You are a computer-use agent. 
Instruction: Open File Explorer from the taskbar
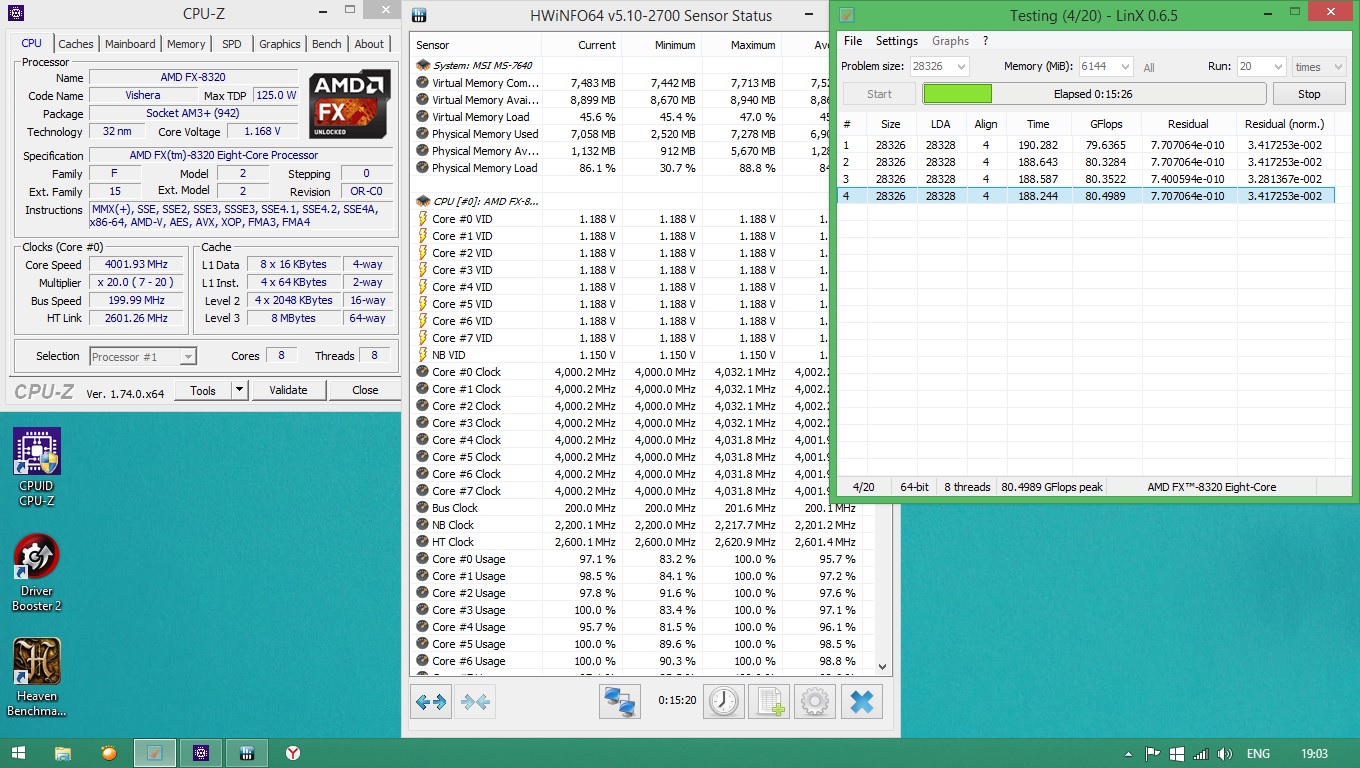click(63, 753)
